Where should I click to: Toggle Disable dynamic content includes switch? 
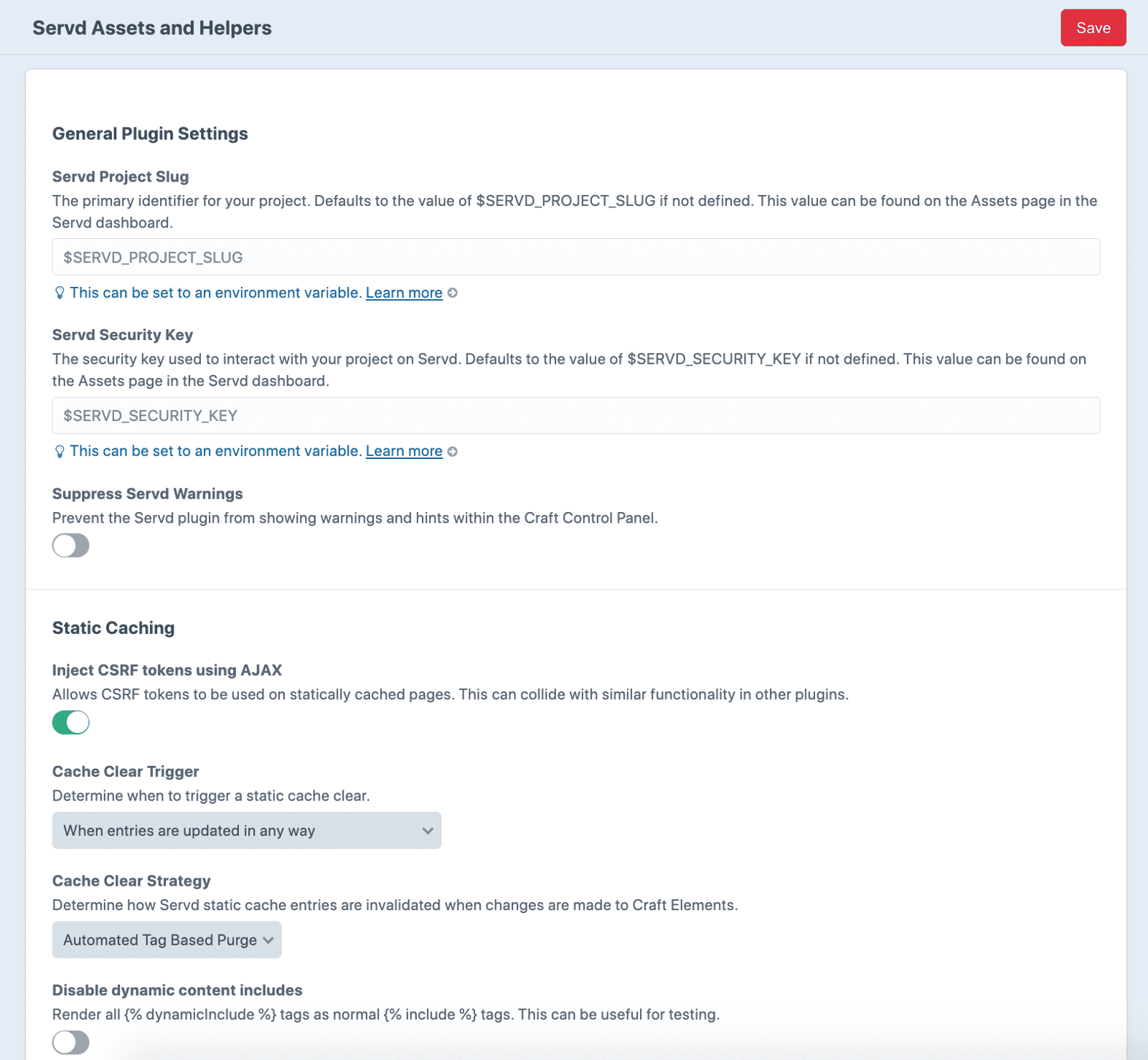71,1042
